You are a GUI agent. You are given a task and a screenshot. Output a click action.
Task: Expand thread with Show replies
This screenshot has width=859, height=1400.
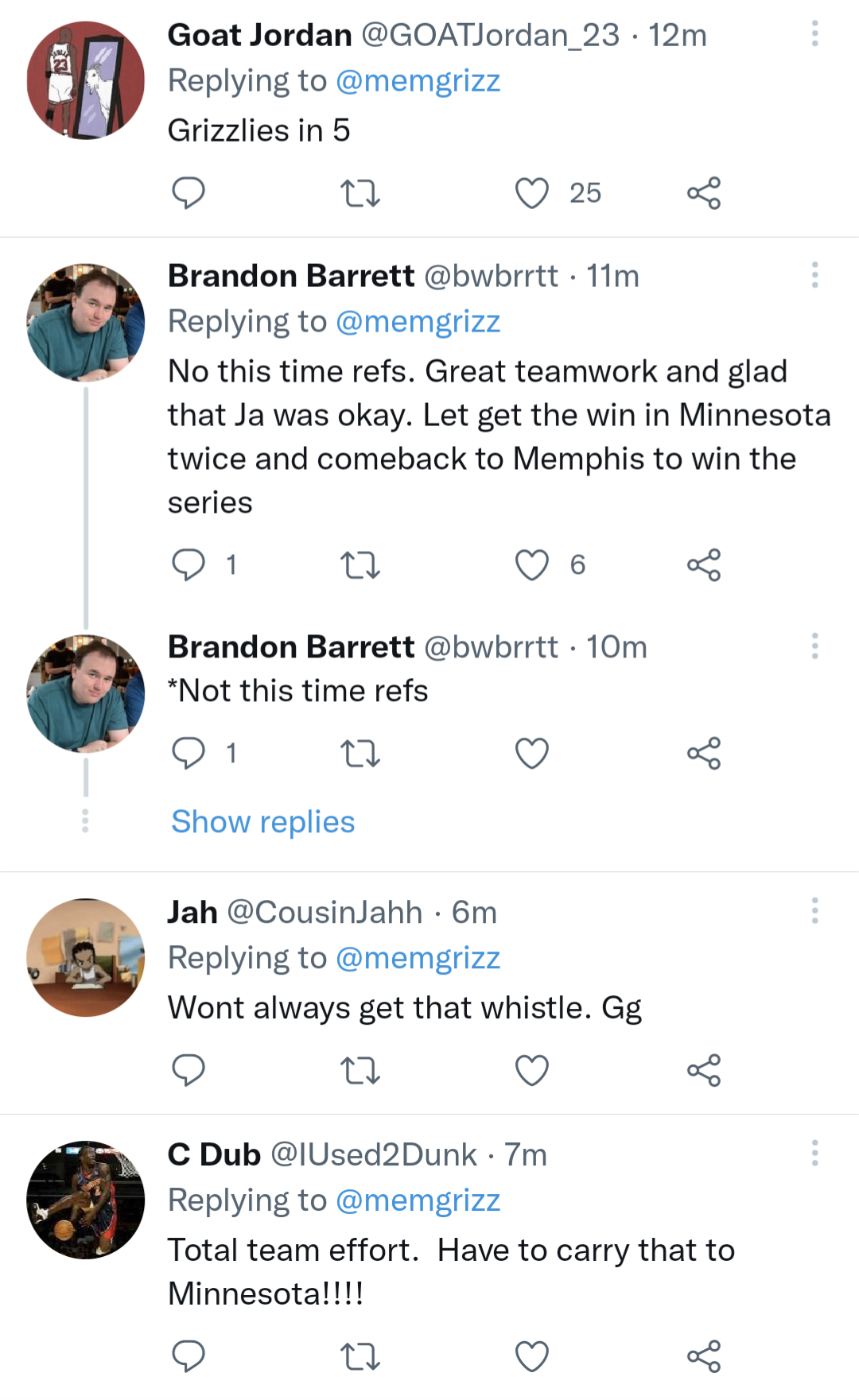tap(263, 822)
